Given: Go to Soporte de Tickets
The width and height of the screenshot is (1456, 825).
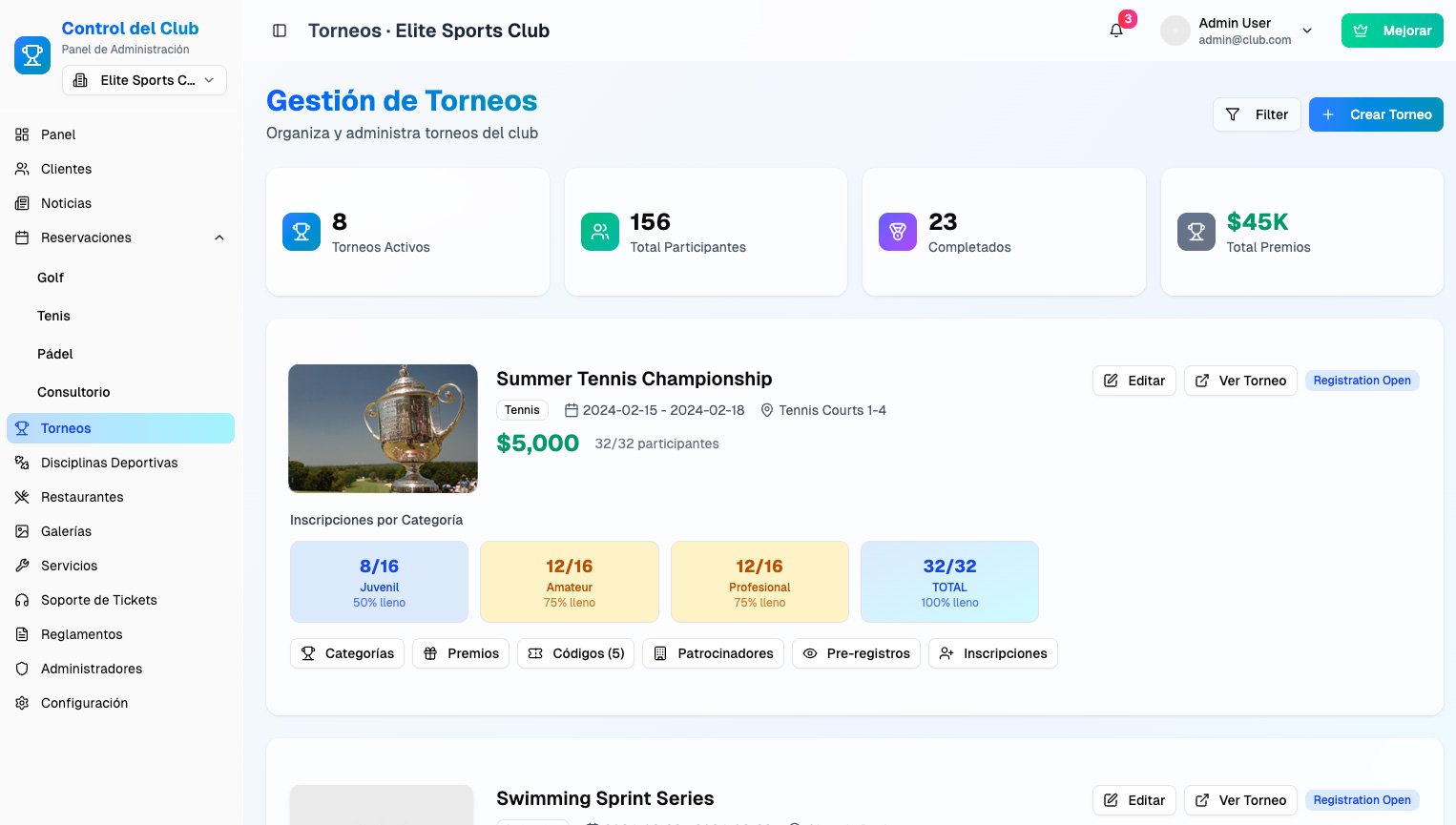Looking at the screenshot, I should 98,600.
